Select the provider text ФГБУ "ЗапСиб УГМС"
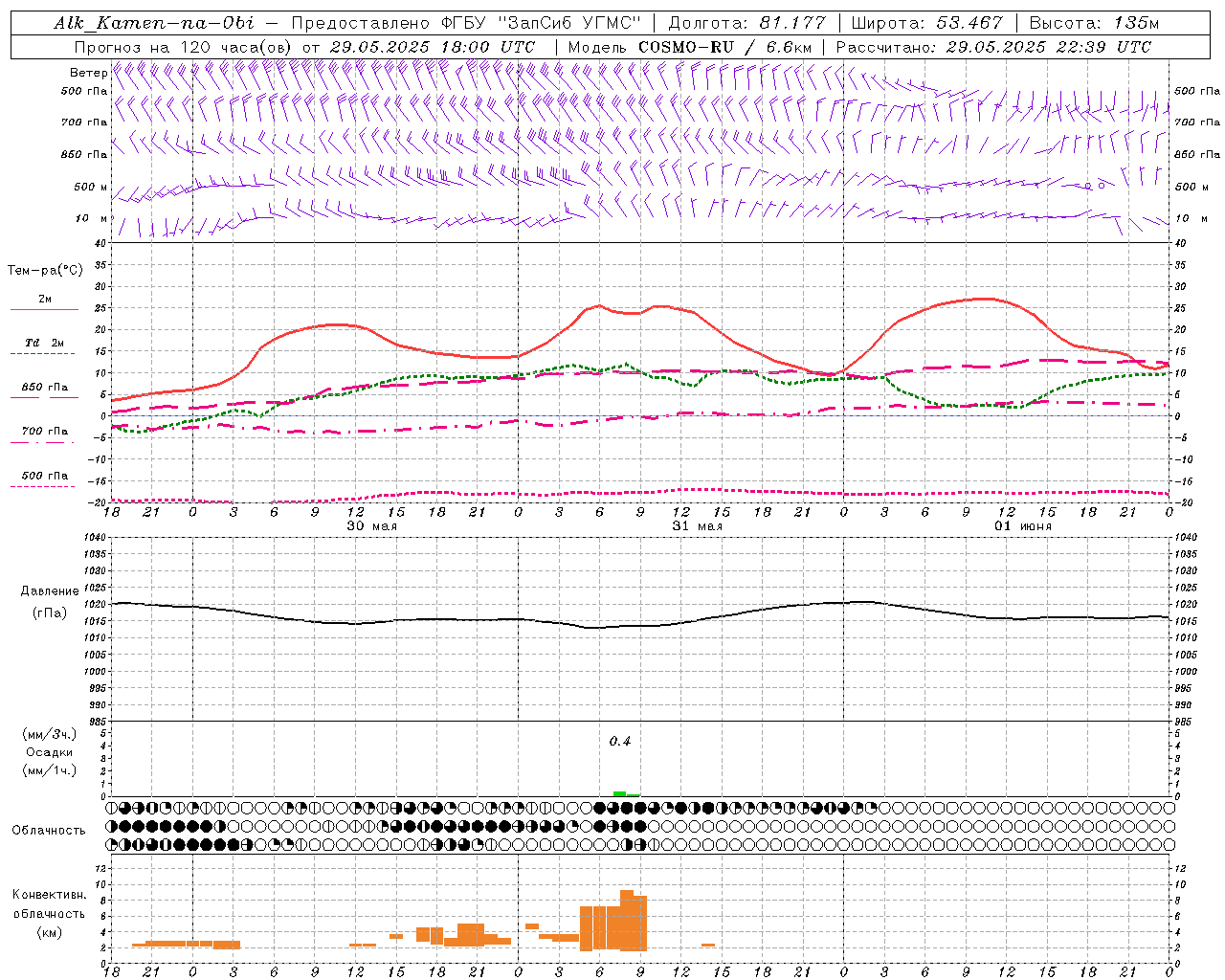The width and height of the screenshot is (1225, 980). (x=540, y=23)
